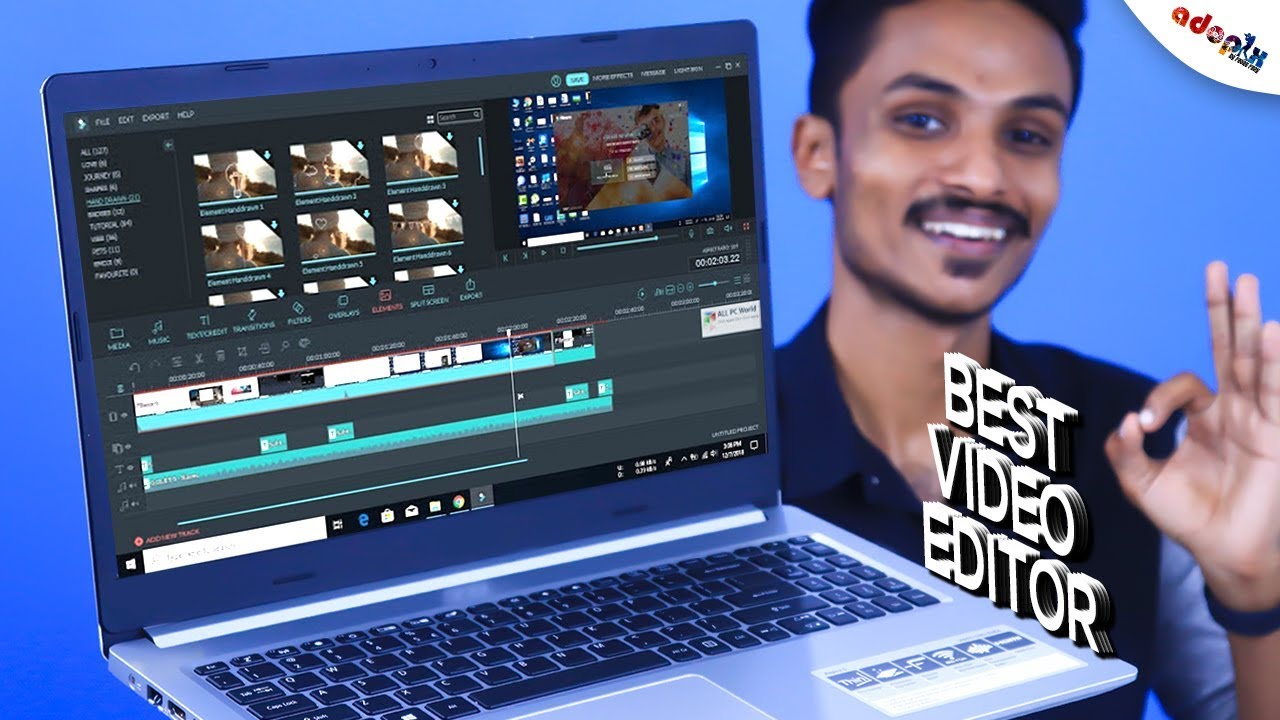Switch to LIGHT SKIN

(688, 71)
